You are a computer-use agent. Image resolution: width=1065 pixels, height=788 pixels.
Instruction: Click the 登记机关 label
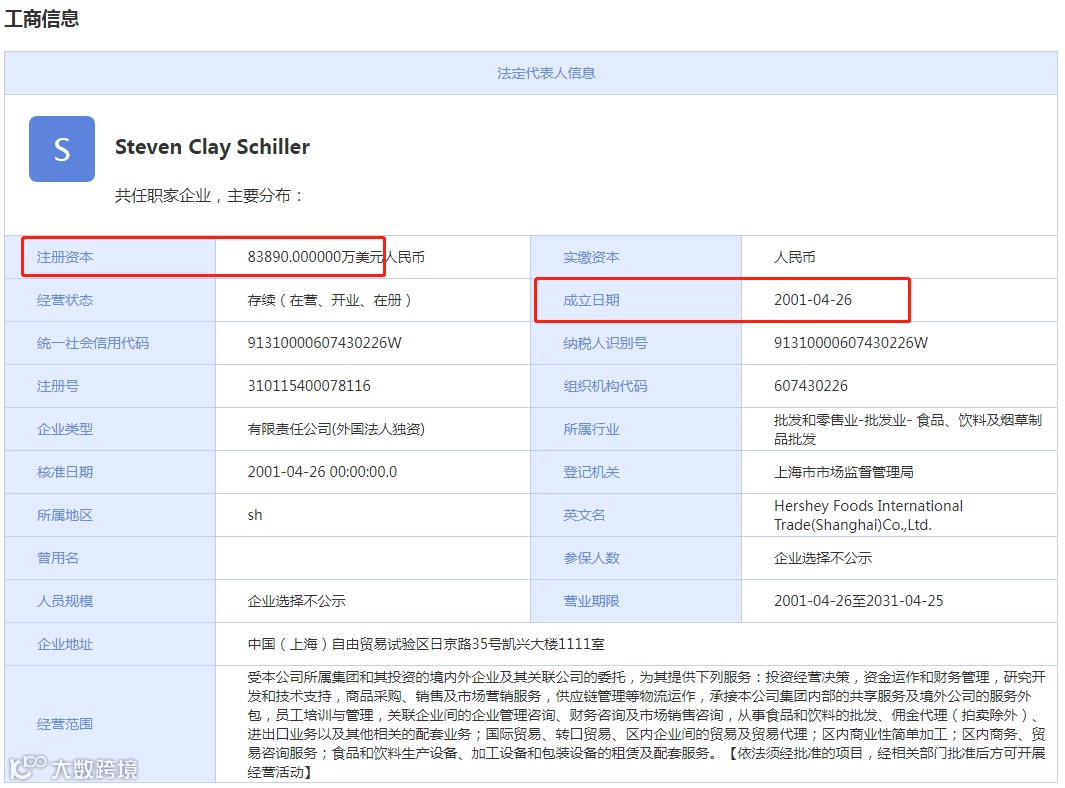tap(591, 472)
